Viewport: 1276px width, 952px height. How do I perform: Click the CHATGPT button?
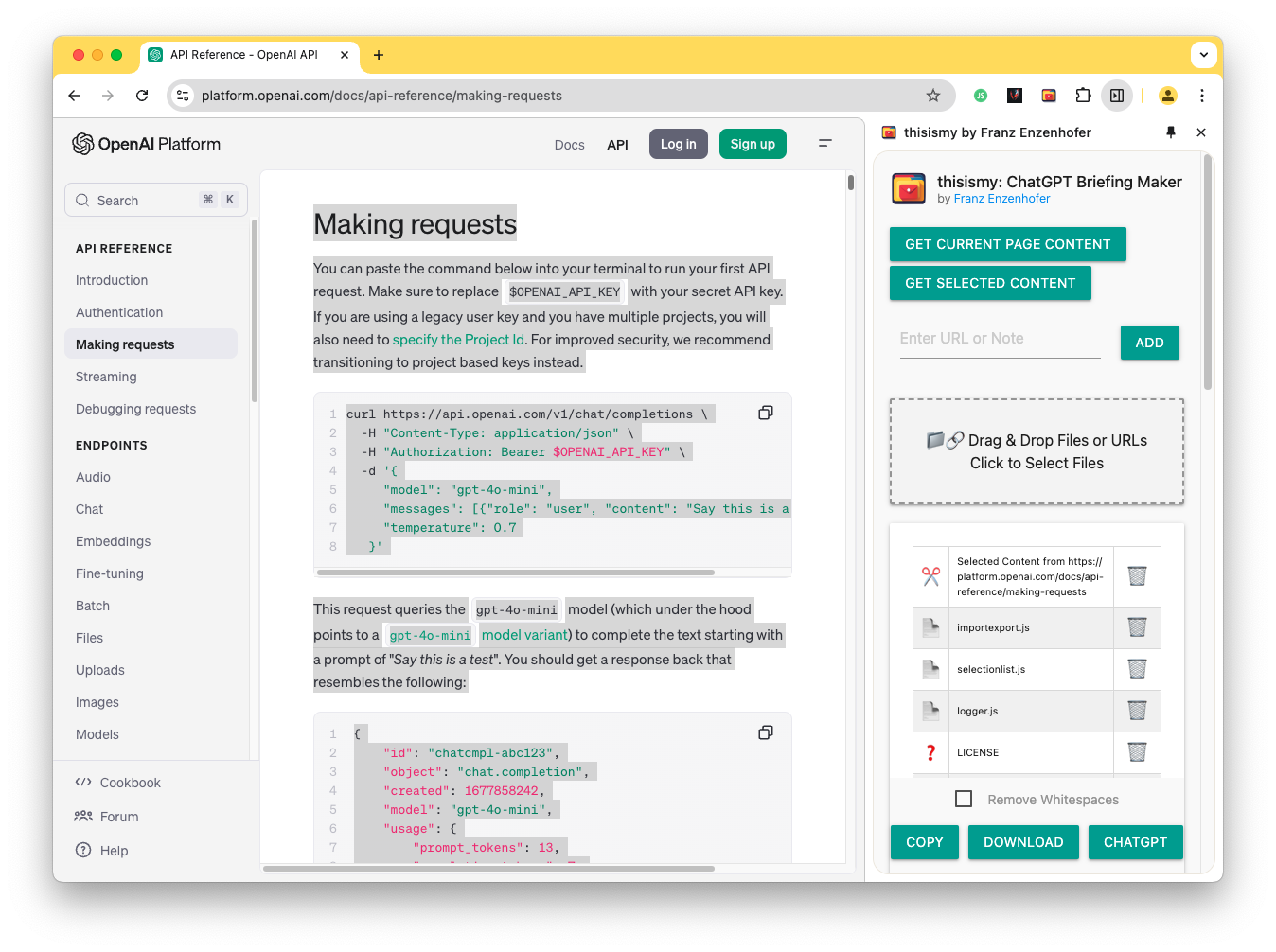click(1136, 842)
